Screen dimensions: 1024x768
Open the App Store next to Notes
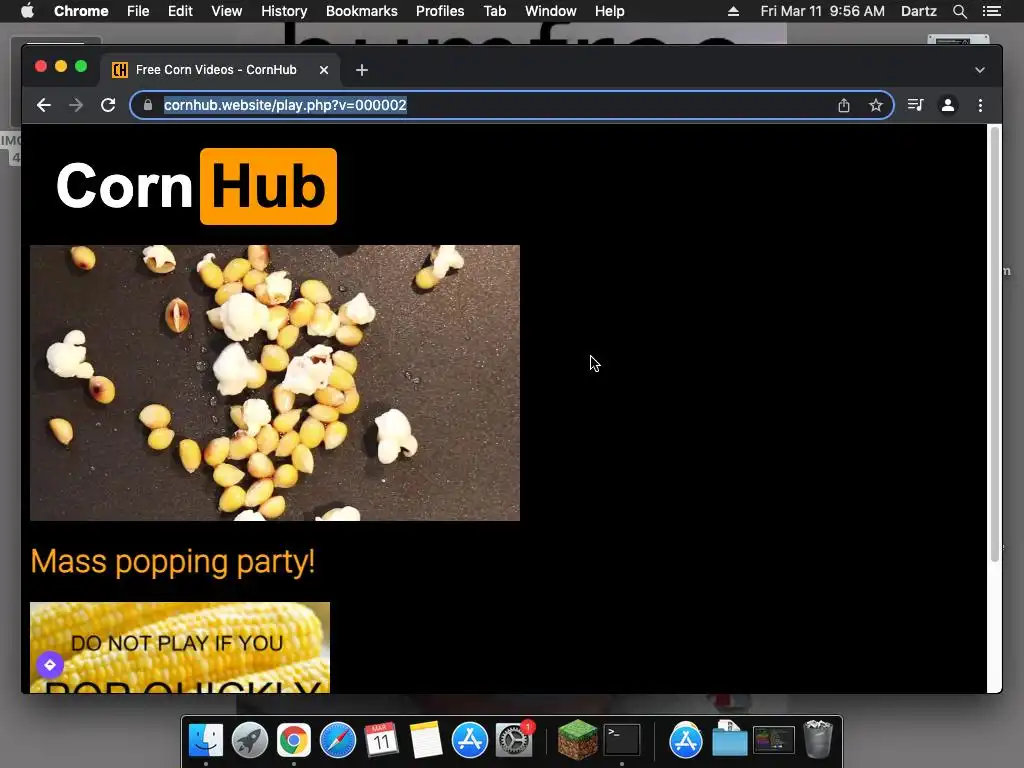(470, 740)
